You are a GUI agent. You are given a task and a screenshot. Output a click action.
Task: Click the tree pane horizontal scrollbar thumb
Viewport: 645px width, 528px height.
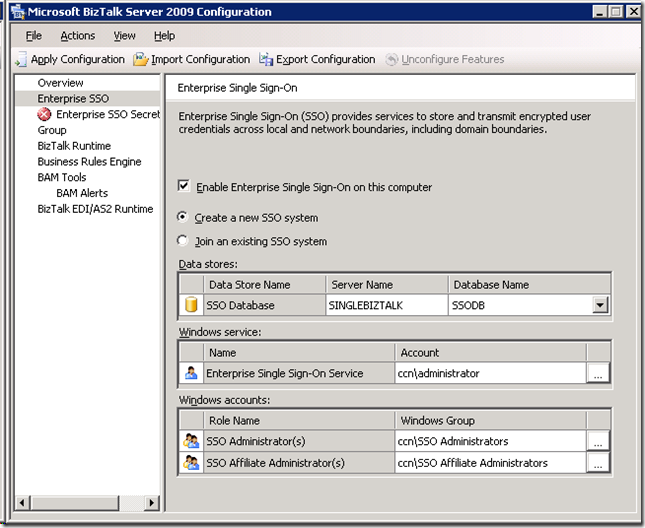pyautogui.click(x=75, y=502)
